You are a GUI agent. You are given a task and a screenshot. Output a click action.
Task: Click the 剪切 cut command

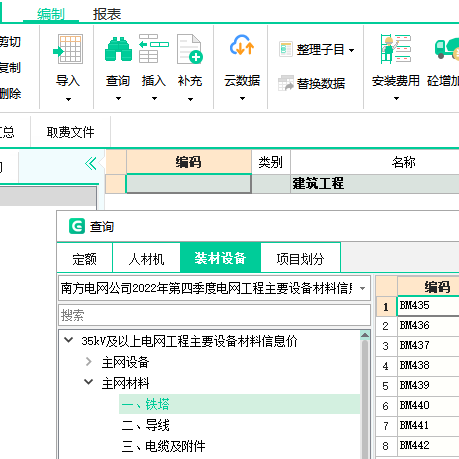[10, 42]
